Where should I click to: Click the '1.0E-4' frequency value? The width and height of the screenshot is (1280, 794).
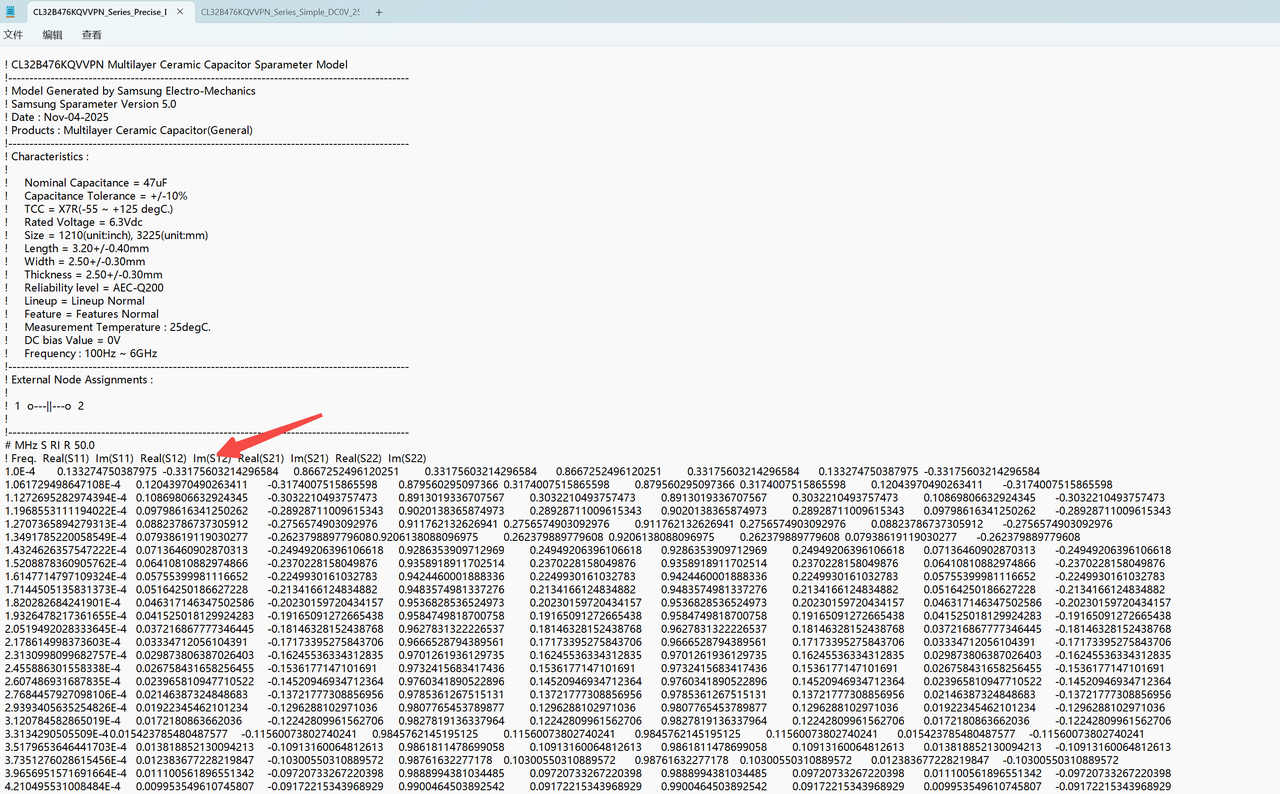pos(20,471)
